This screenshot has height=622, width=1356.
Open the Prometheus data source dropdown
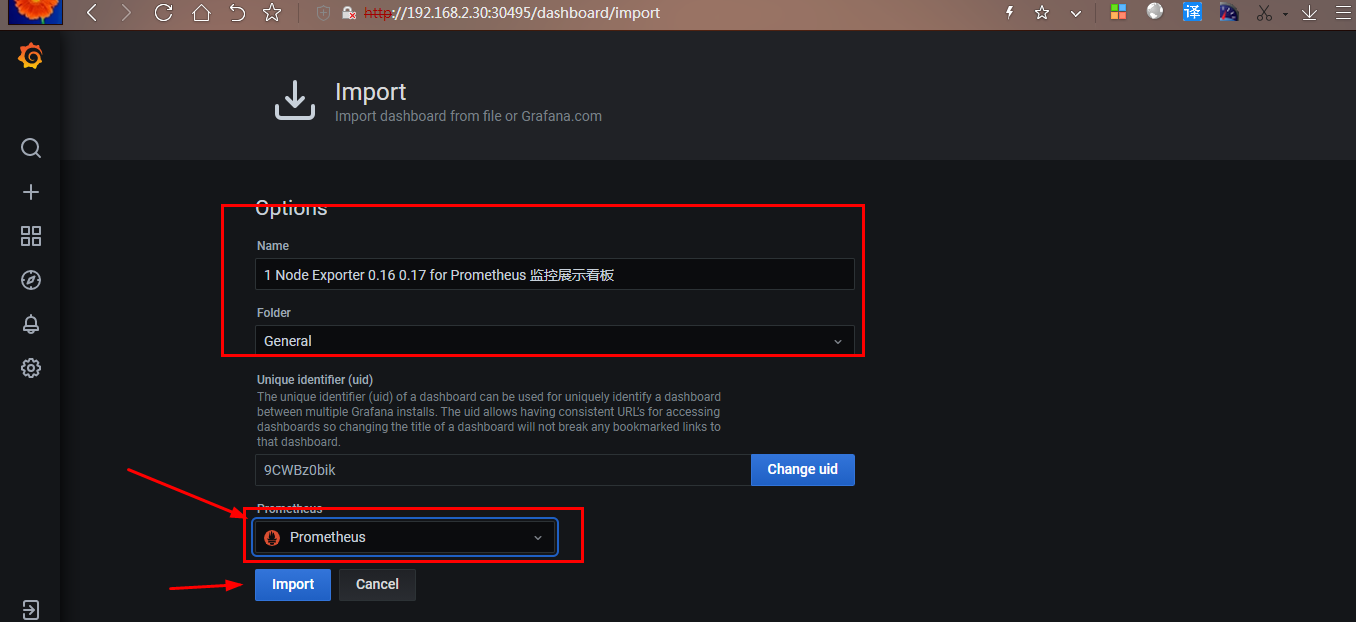pos(405,537)
